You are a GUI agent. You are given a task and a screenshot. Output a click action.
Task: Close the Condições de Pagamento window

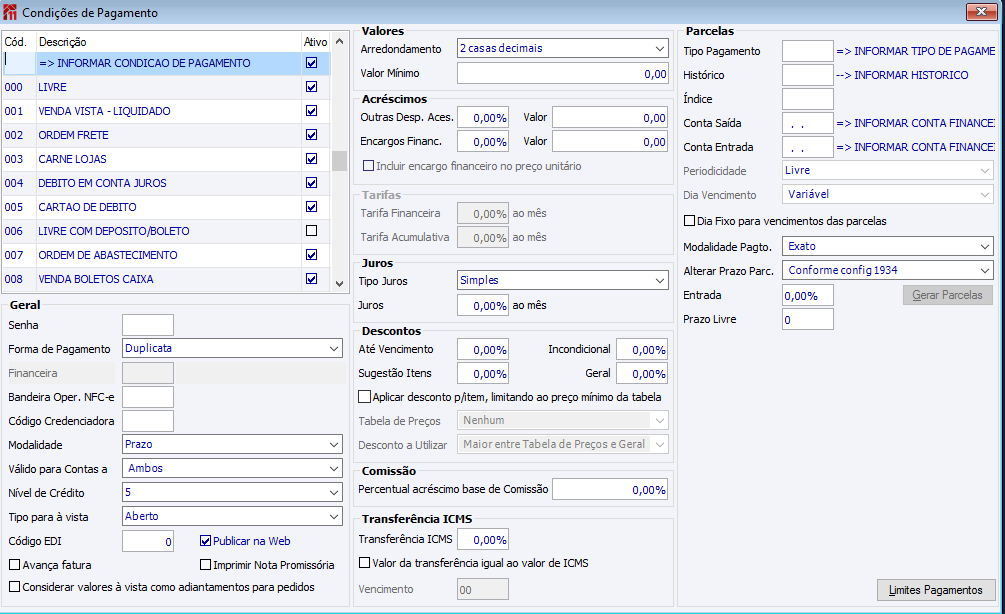979,13
